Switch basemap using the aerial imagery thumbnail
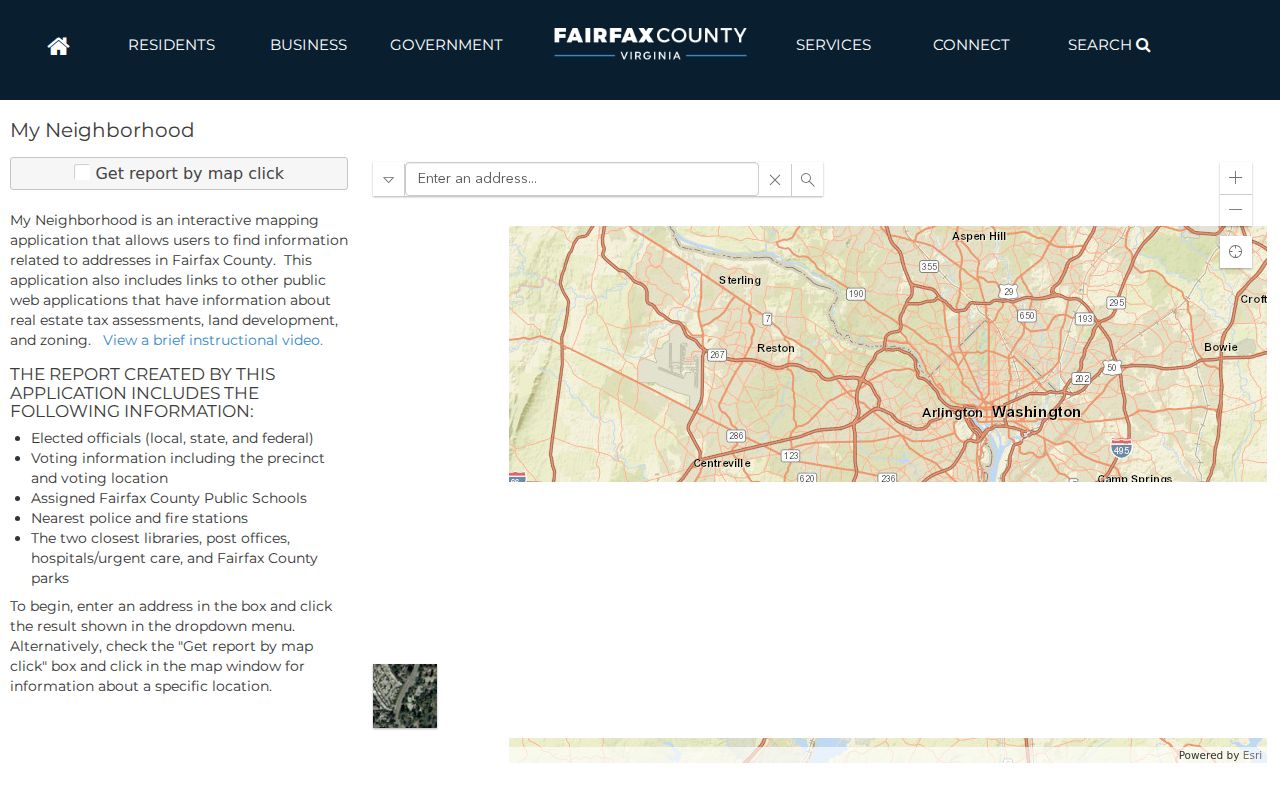 tap(405, 696)
